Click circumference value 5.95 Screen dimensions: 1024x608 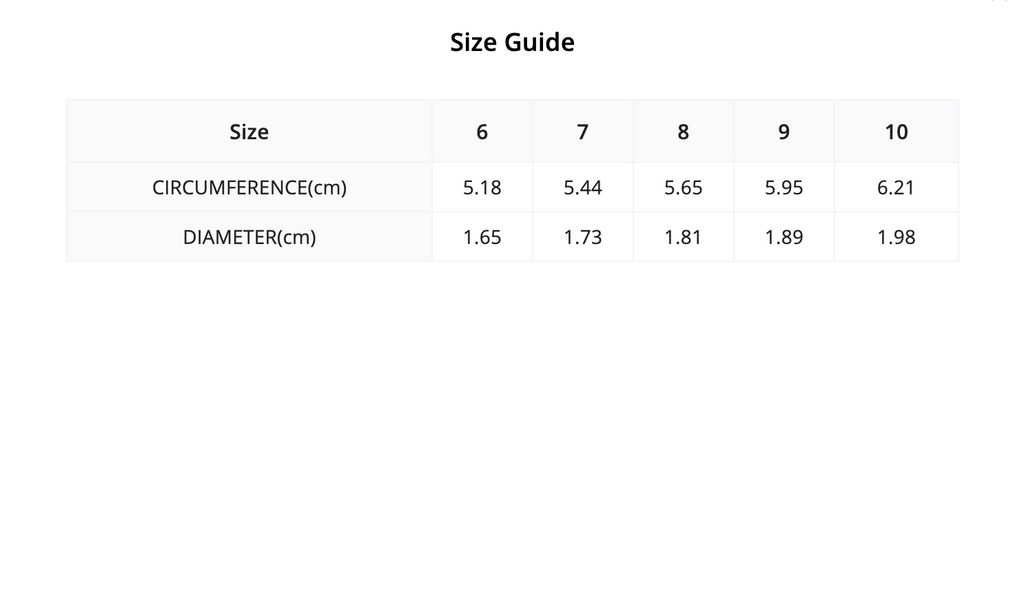click(784, 187)
